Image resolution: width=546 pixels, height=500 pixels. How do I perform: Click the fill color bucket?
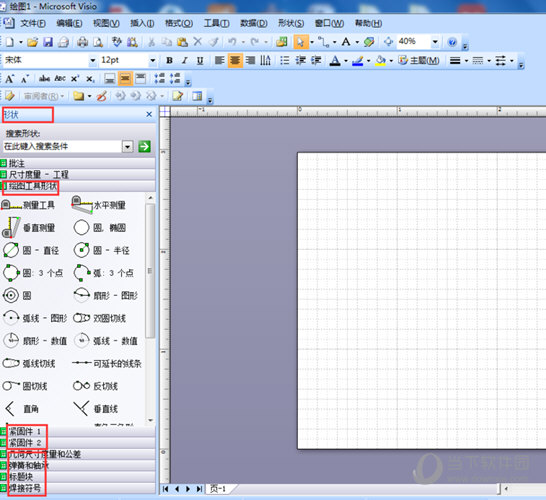[x=380, y=61]
